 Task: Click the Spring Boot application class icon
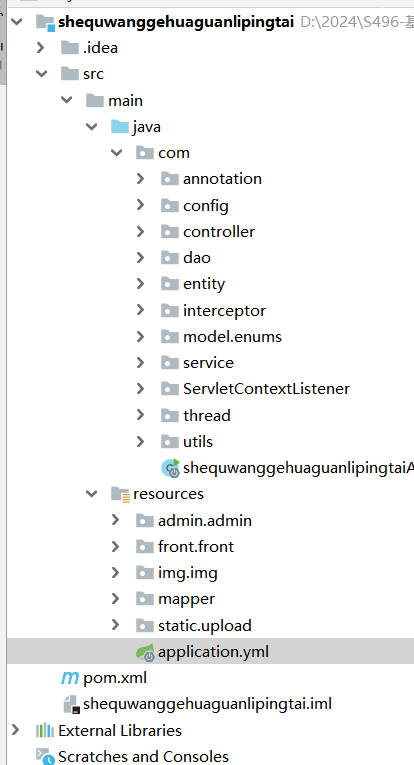(171, 468)
